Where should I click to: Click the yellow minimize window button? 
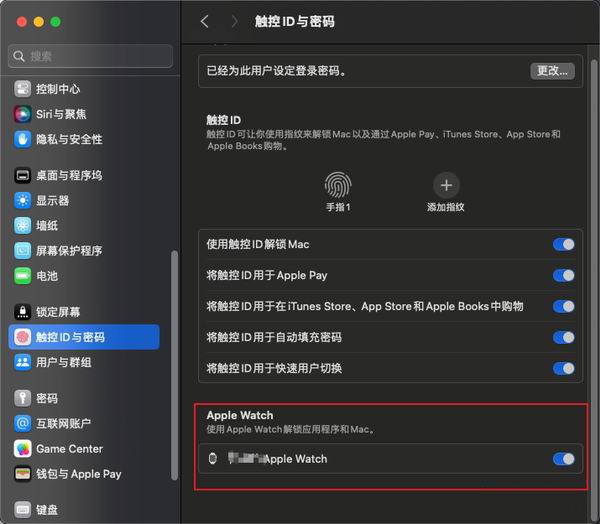click(39, 22)
